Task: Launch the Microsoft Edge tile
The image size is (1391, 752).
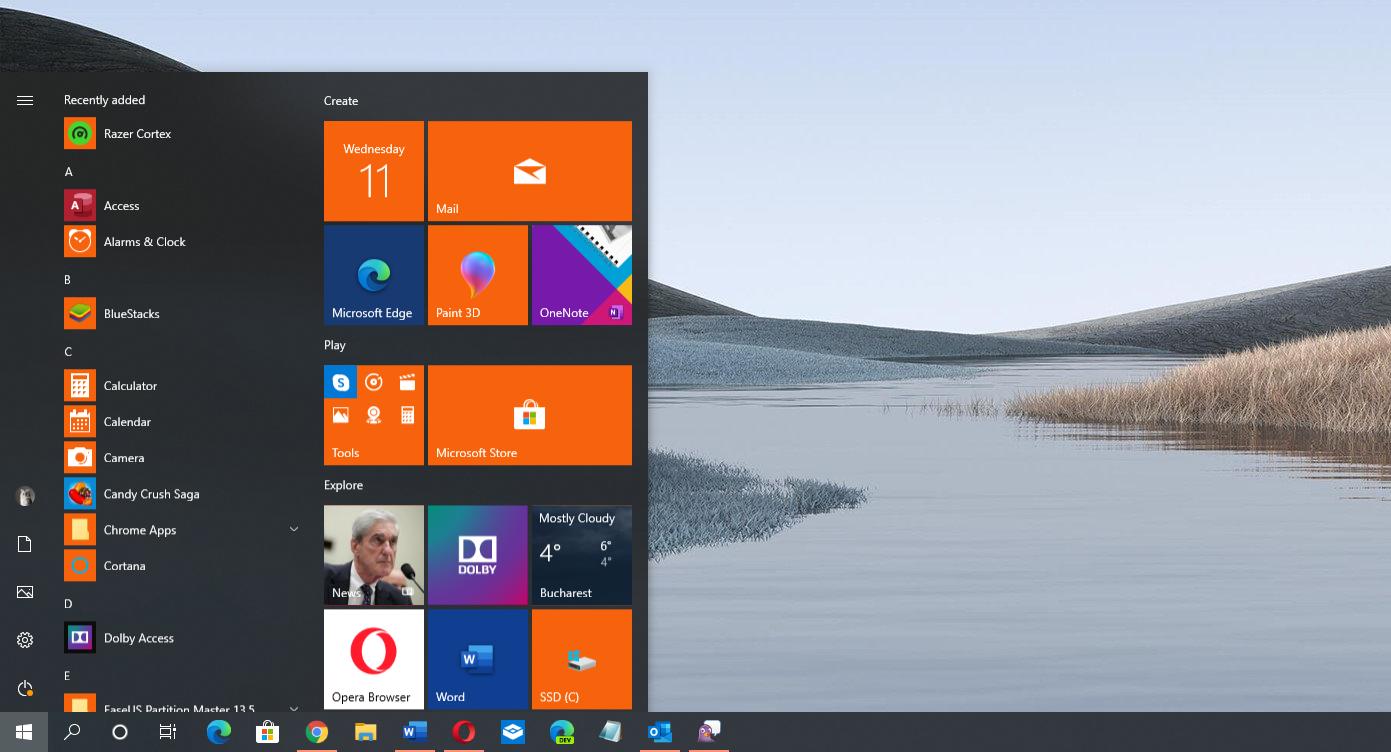Action: 374,275
